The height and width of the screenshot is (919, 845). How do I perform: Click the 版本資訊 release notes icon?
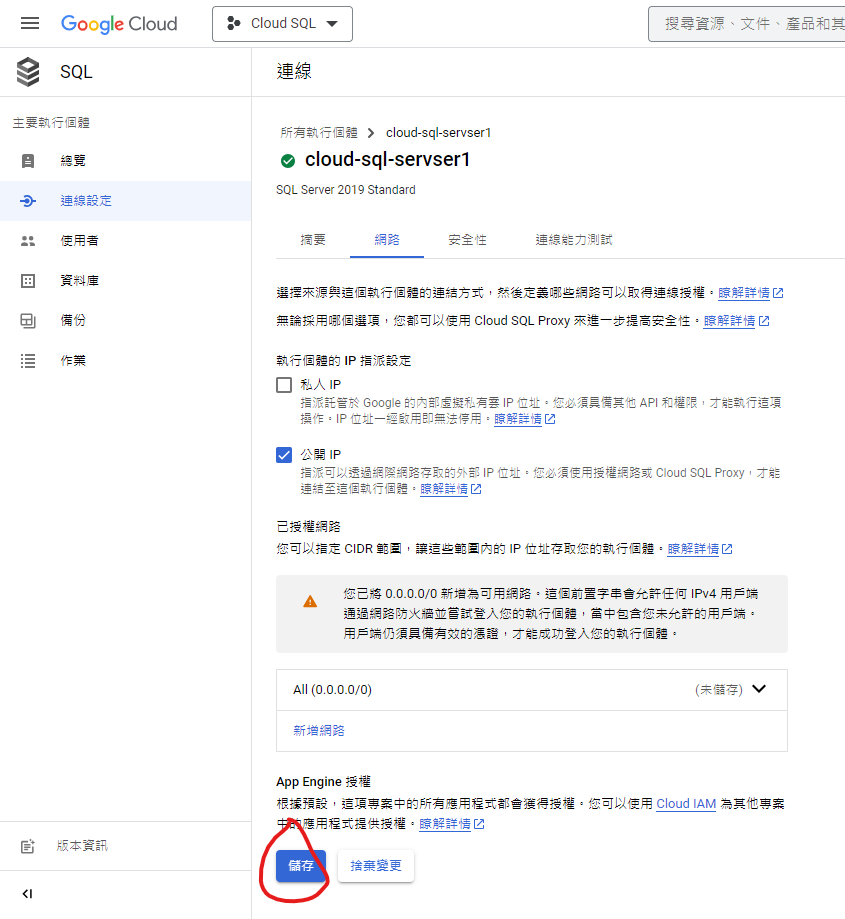click(x=28, y=846)
